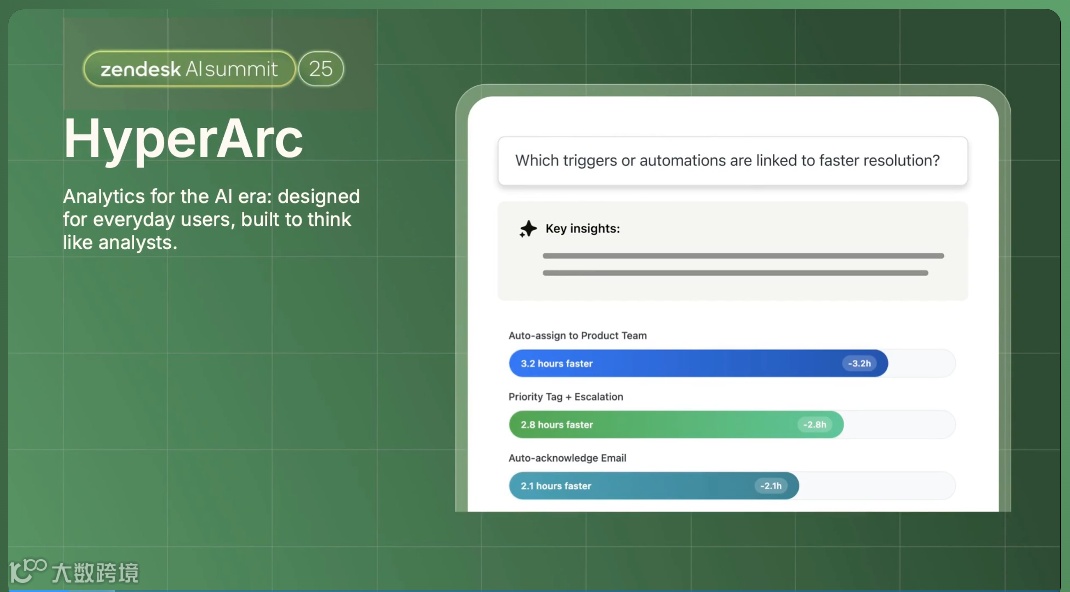Click the zendesk AI summit badge

click(x=190, y=69)
